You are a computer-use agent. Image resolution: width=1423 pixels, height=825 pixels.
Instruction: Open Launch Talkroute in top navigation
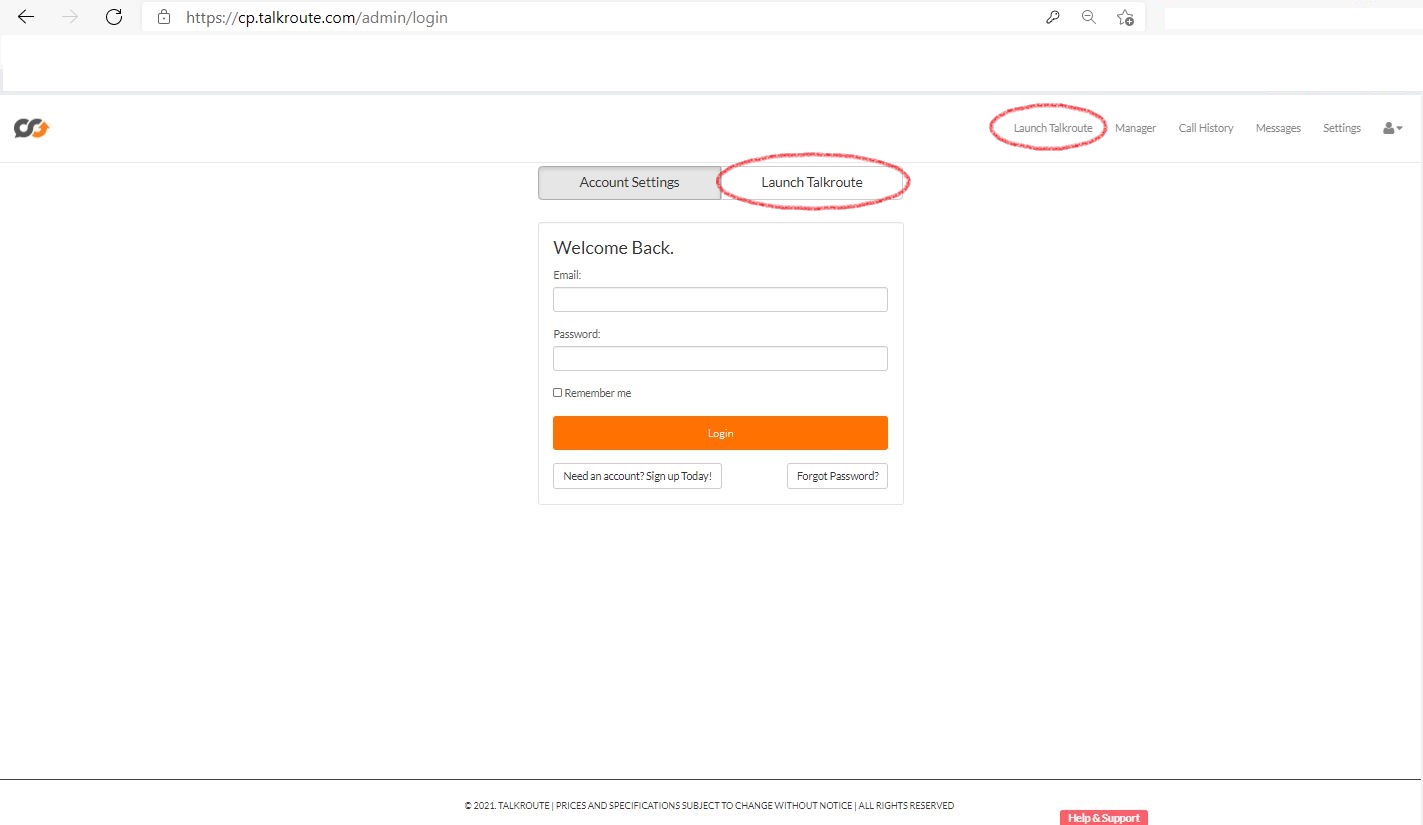(1053, 128)
